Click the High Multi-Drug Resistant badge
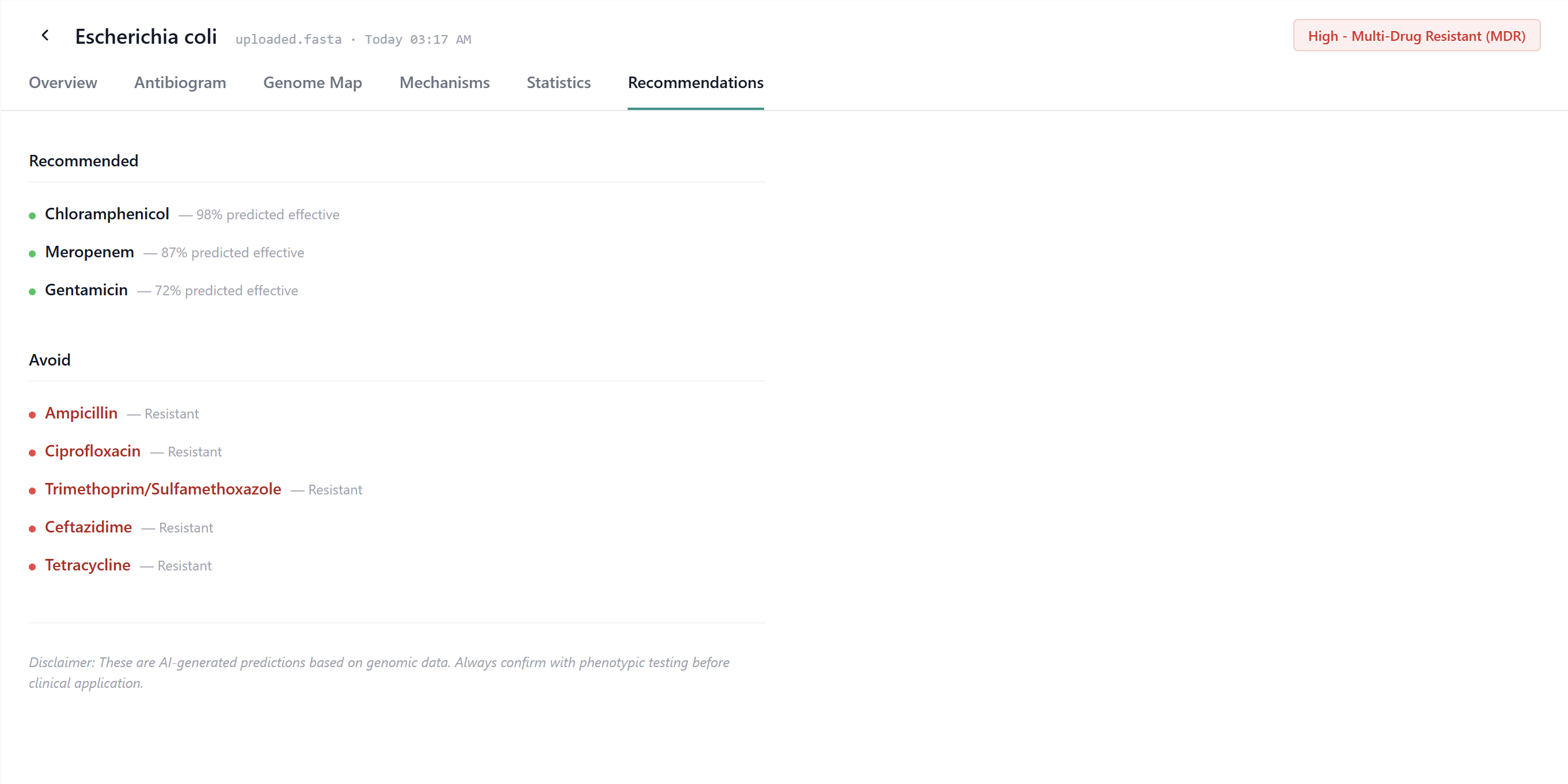This screenshot has width=1568, height=784. [1416, 36]
